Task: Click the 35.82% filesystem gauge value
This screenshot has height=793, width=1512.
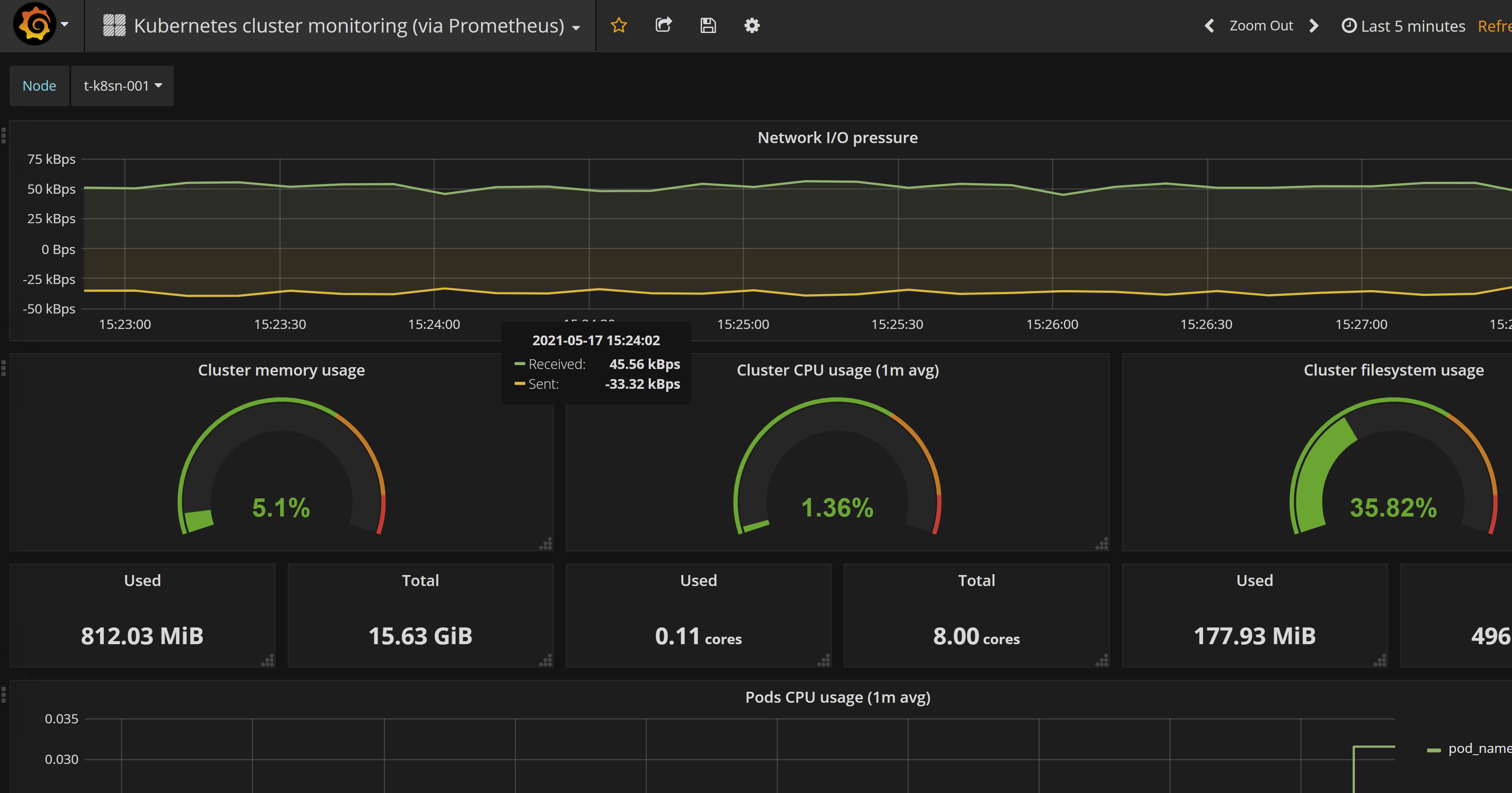Action: [1394, 508]
